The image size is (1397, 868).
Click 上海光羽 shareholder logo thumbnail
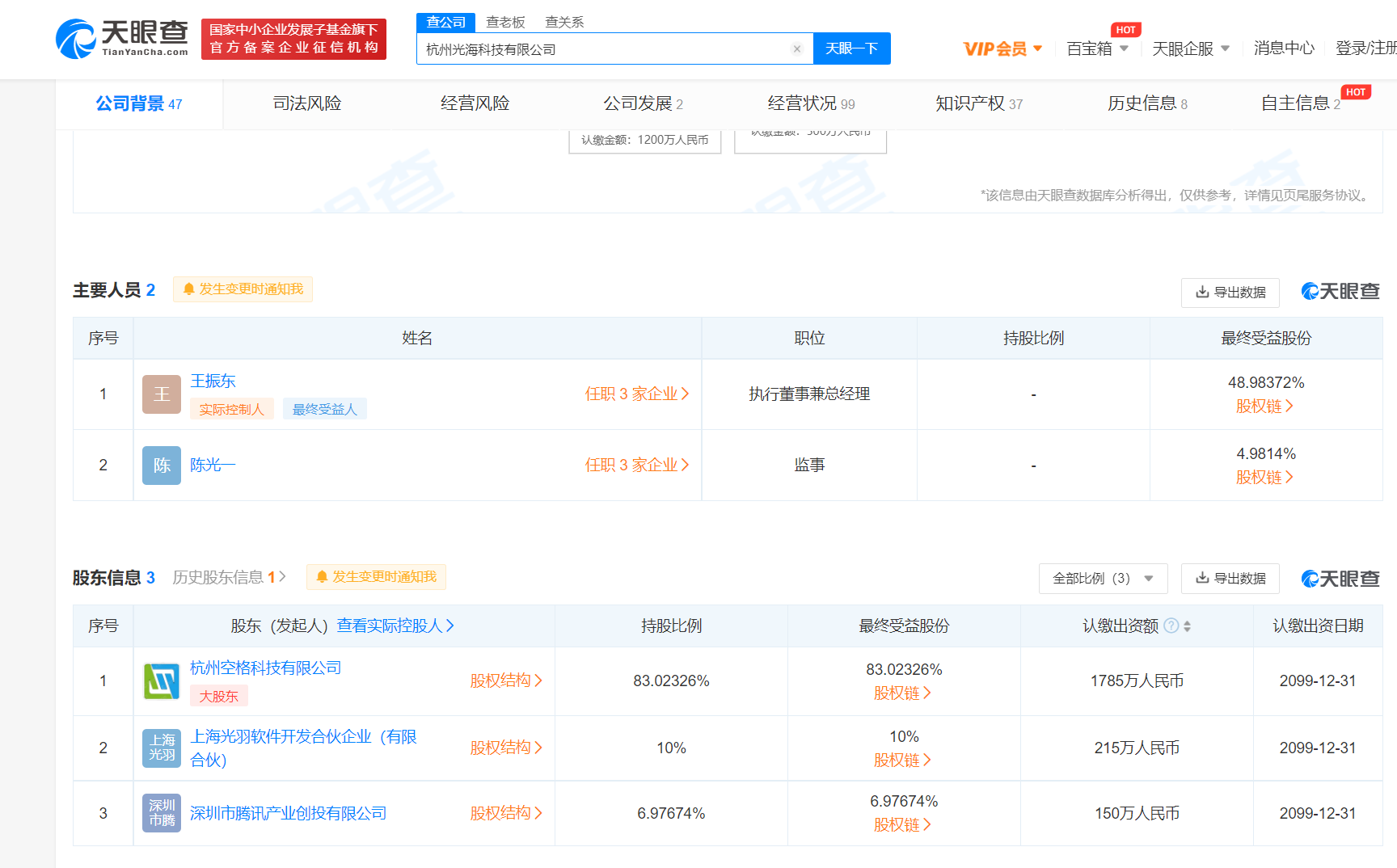[162, 748]
